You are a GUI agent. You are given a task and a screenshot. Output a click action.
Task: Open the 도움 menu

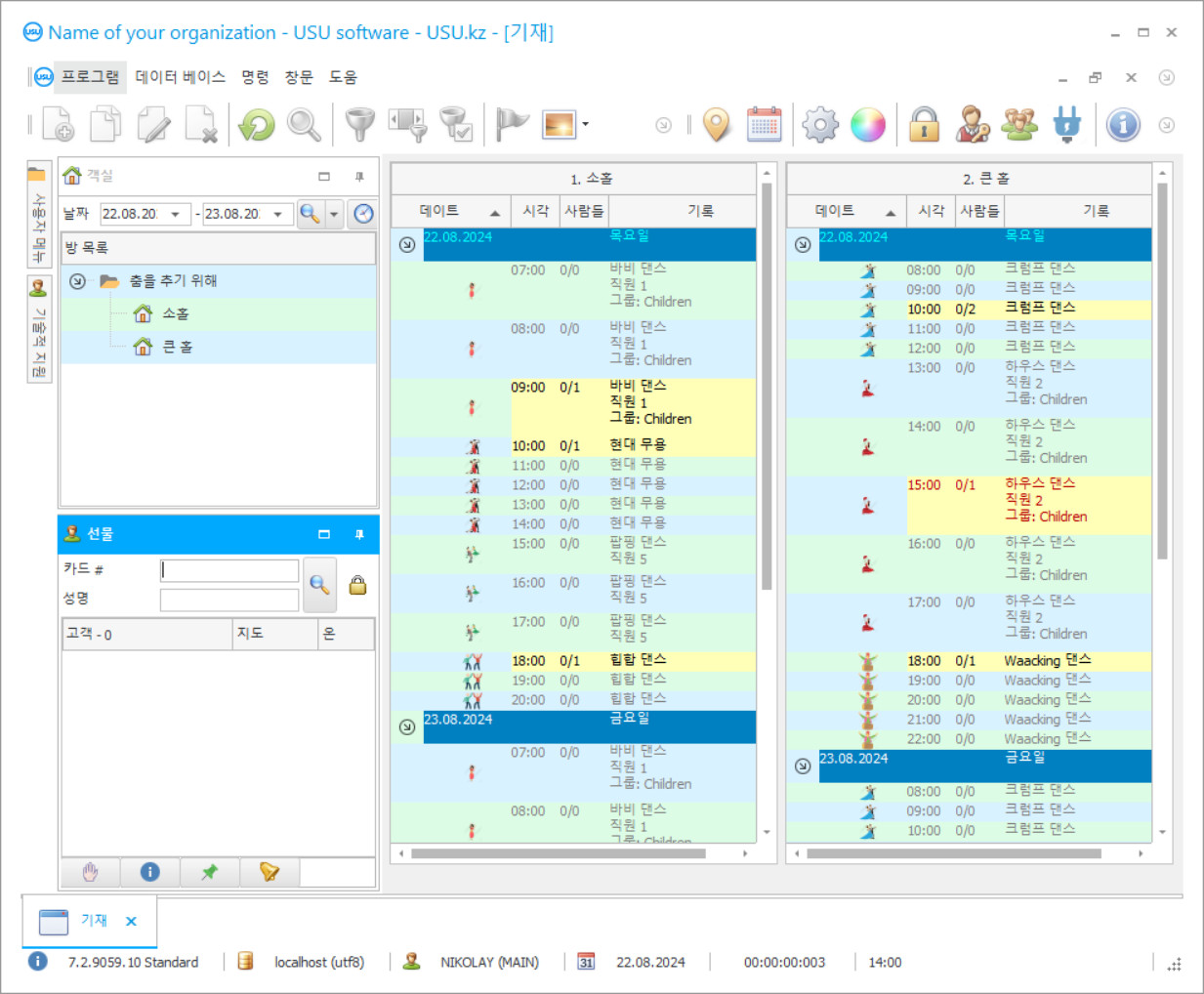pos(343,77)
